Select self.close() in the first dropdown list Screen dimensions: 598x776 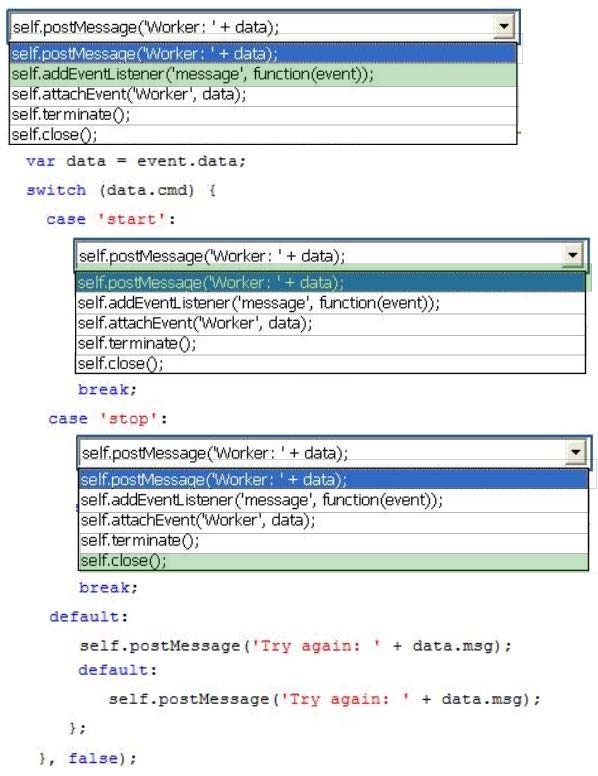coord(263,135)
